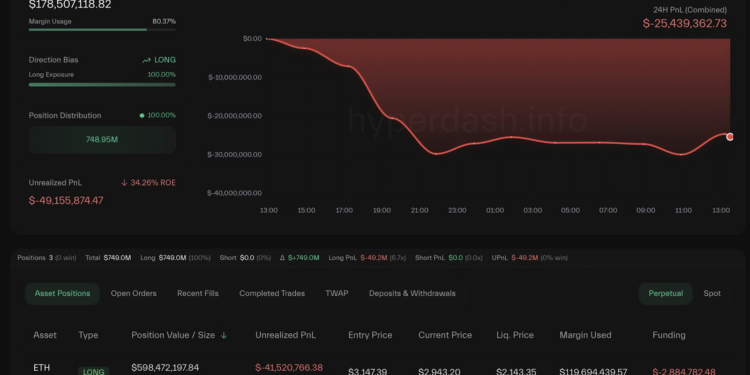This screenshot has width=750, height=375.
Task: Click the Entry Price column header
Action: pos(370,335)
